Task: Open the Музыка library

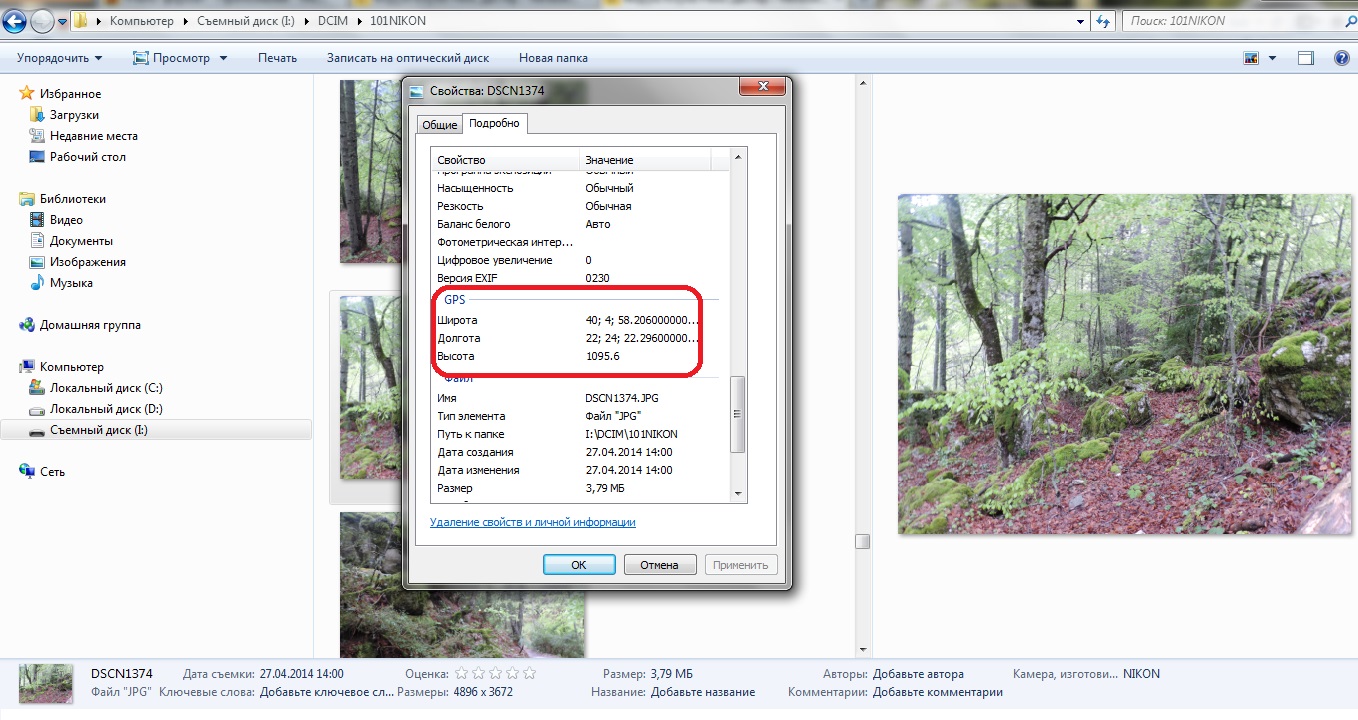Action: tap(71, 283)
